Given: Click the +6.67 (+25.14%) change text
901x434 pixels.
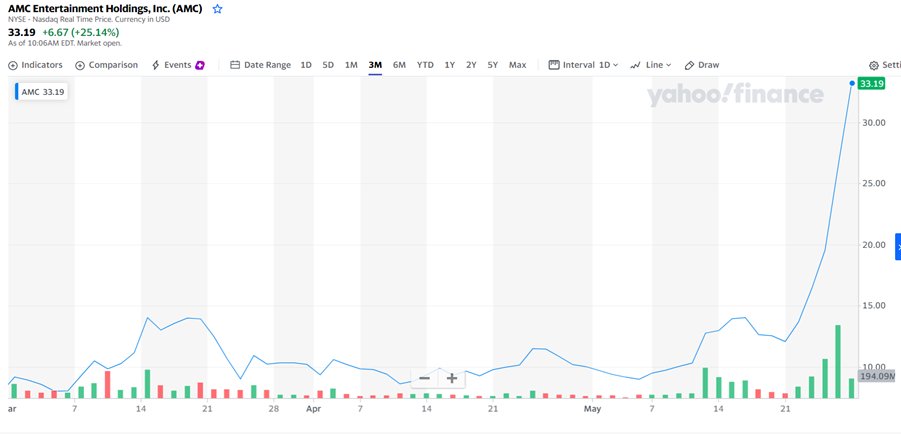Looking at the screenshot, I should pos(81,32).
